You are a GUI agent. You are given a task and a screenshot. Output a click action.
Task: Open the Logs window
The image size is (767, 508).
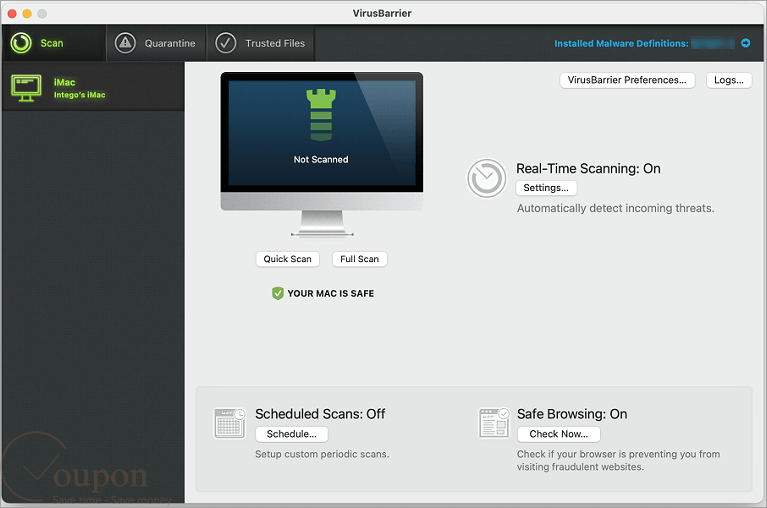[728, 80]
